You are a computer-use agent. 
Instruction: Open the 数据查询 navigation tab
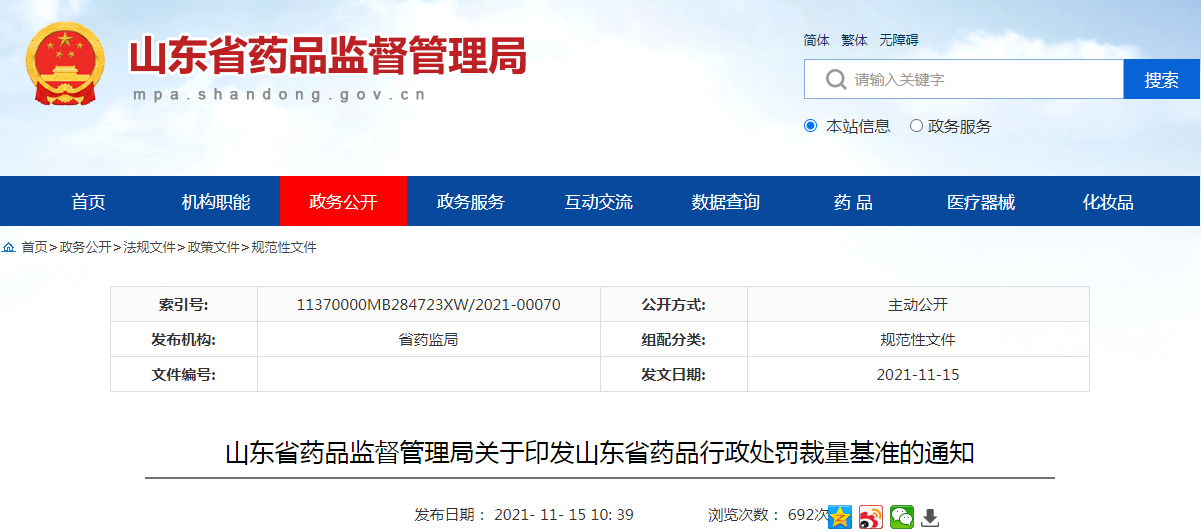coord(726,202)
